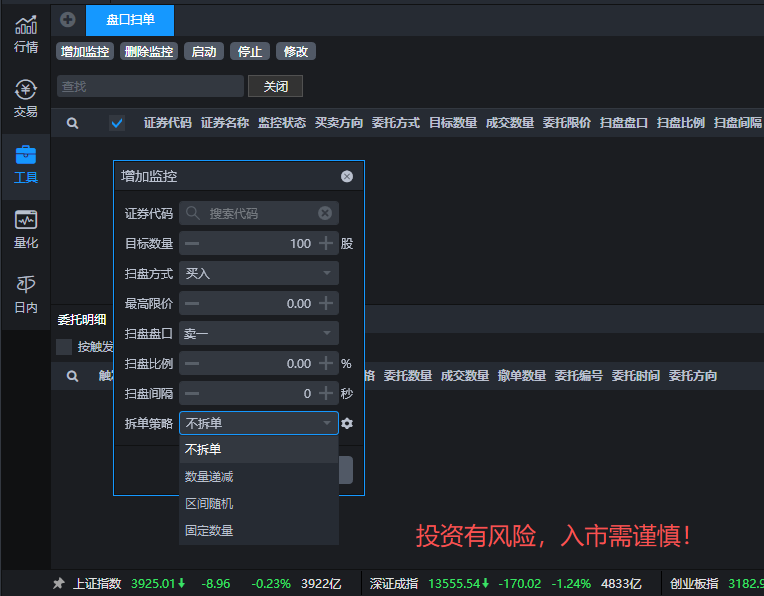Image resolution: width=764 pixels, height=596 pixels.
Task: Increase 目标数量 with the plus stepper
Action: point(326,243)
